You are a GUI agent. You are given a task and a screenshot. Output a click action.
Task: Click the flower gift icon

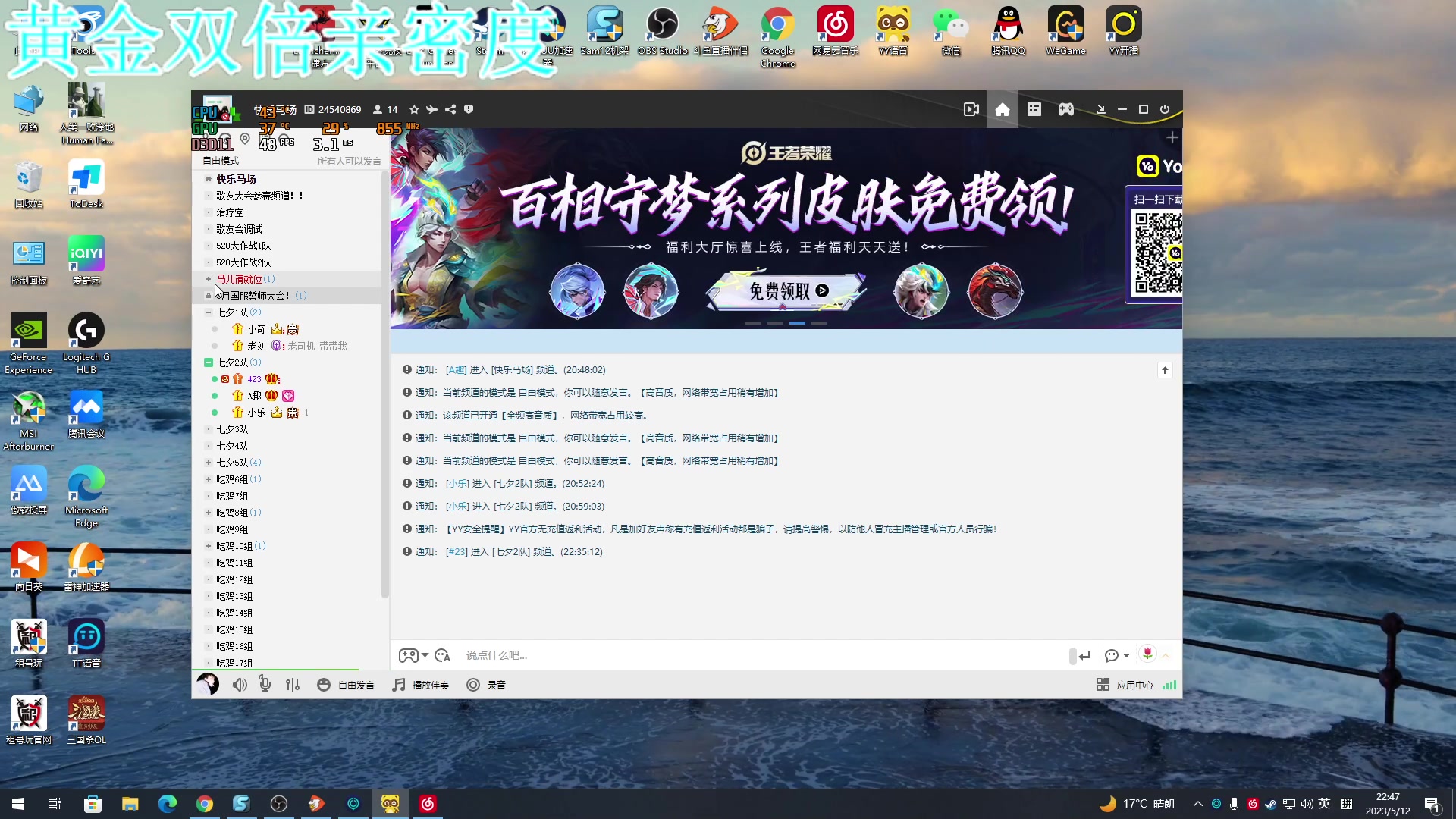pyautogui.click(x=1147, y=654)
